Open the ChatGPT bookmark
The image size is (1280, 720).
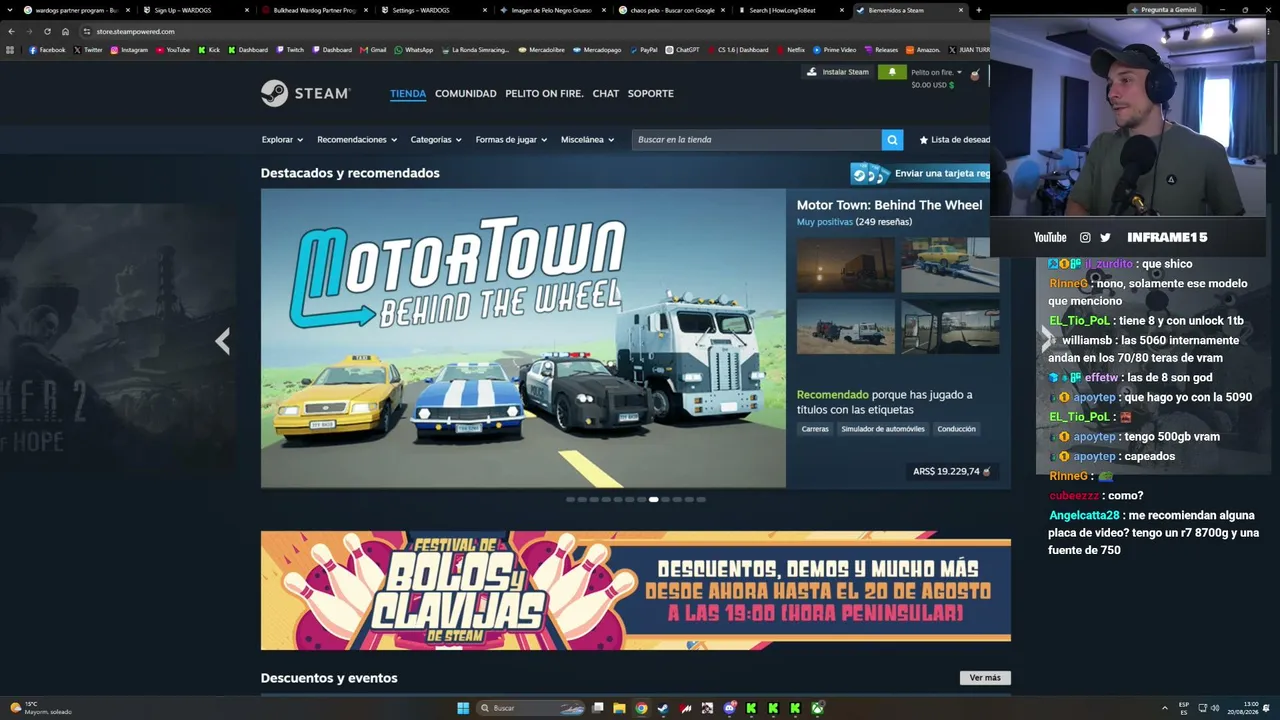[682, 50]
